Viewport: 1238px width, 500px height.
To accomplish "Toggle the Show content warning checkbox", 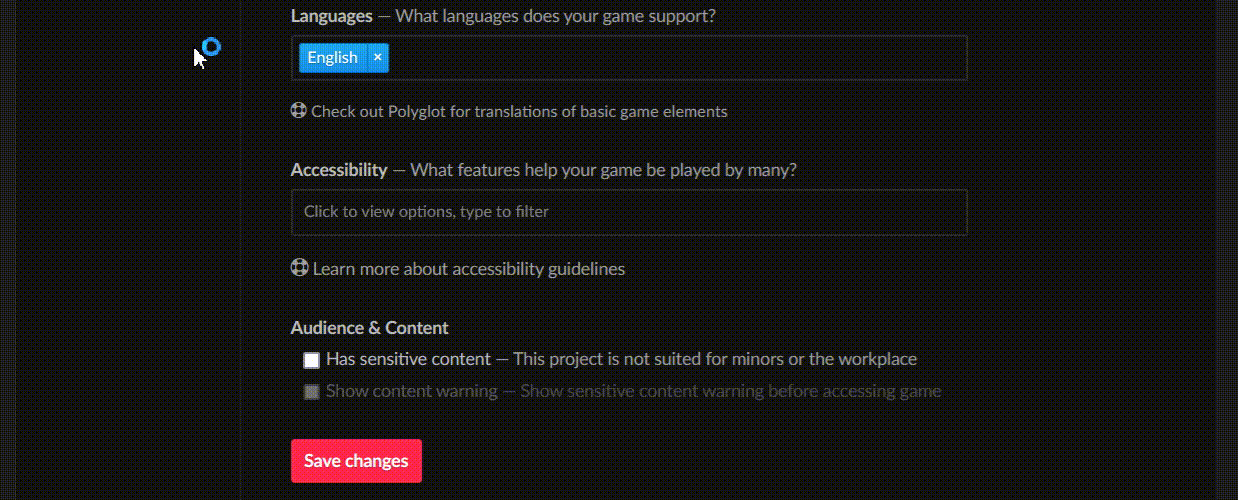I will pos(312,392).
